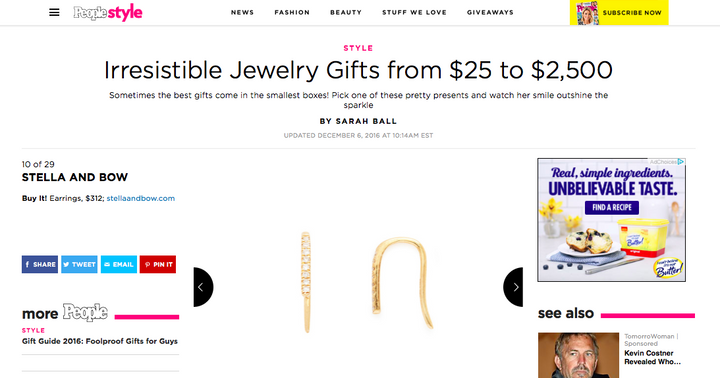Open Kevin Costner sponsored thumbnail
The height and width of the screenshot is (378, 720).
(579, 355)
